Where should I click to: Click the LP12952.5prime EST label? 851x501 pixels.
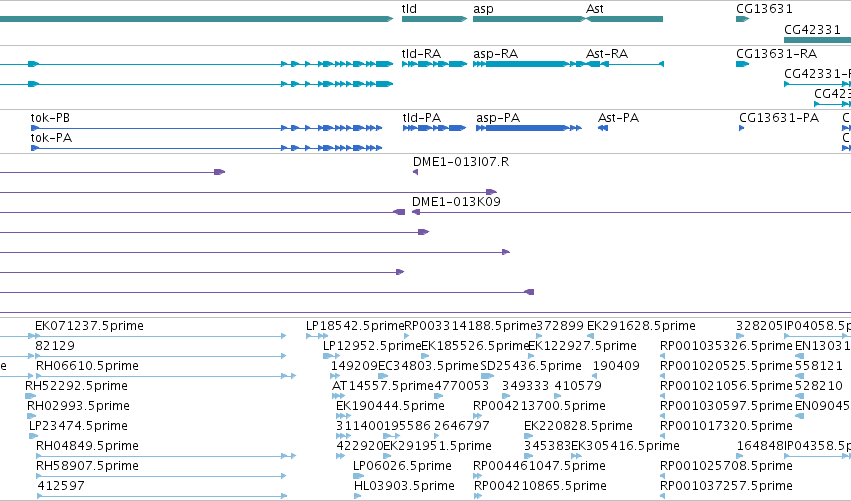pyautogui.click(x=372, y=346)
